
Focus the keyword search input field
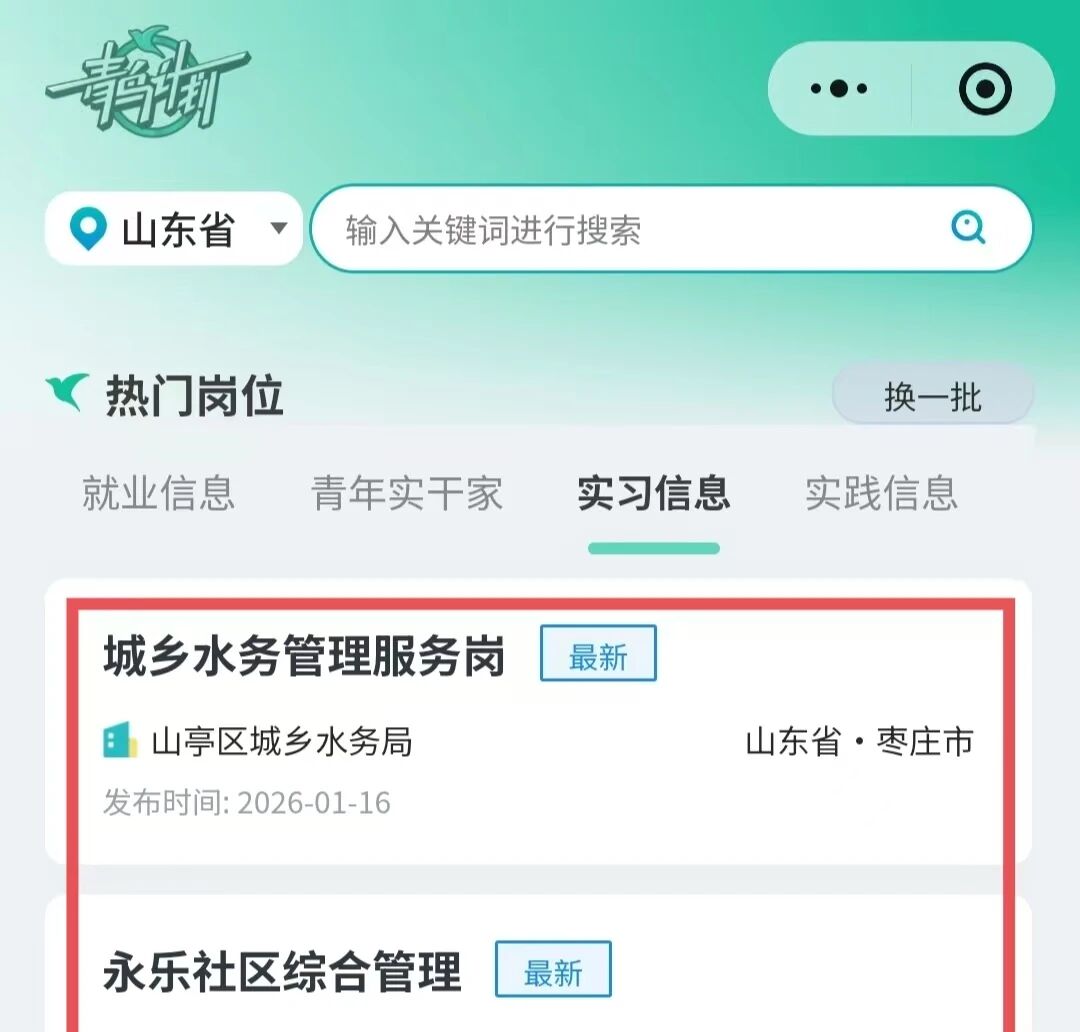click(x=672, y=229)
